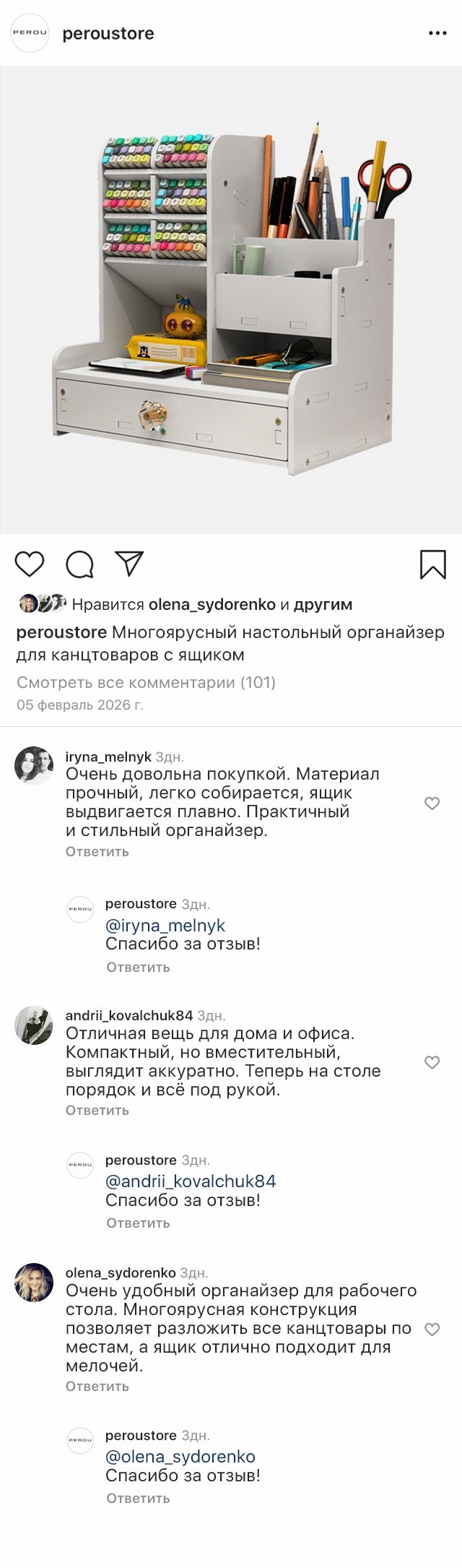Save post with the bookmark icon

pos(432,564)
